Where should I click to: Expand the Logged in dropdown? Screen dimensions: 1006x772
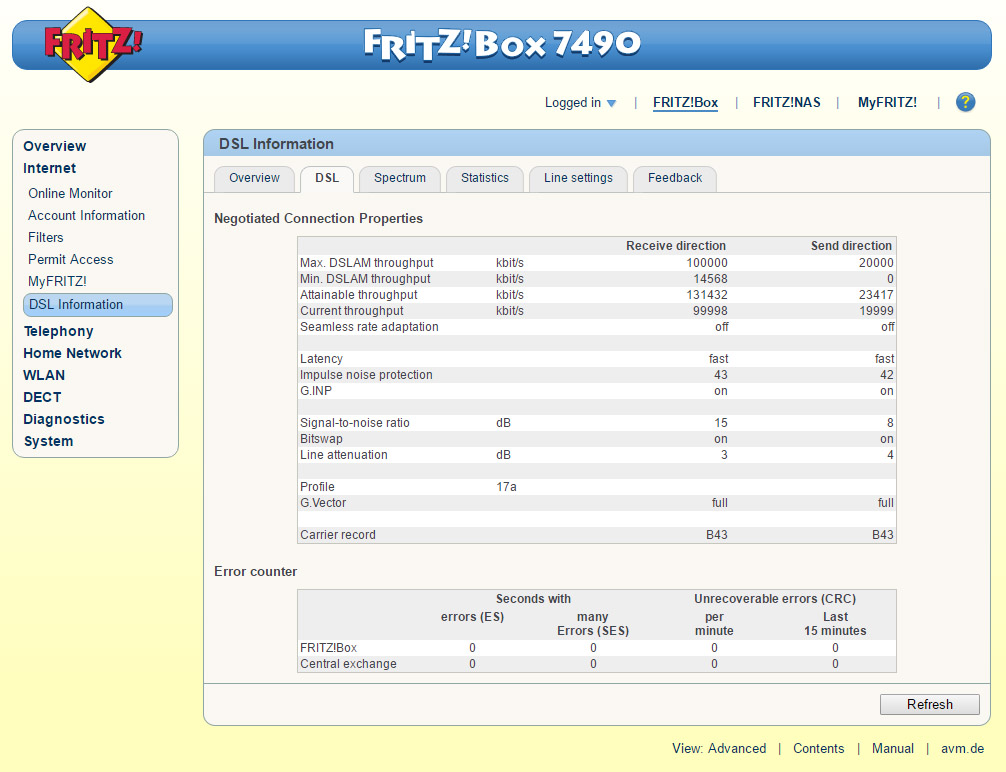[580, 103]
